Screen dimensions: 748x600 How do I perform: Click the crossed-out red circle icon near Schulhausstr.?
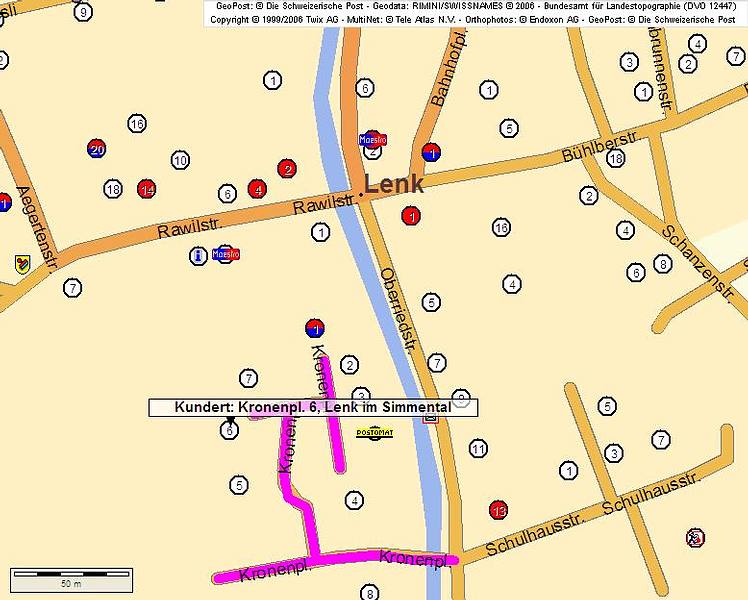click(696, 538)
